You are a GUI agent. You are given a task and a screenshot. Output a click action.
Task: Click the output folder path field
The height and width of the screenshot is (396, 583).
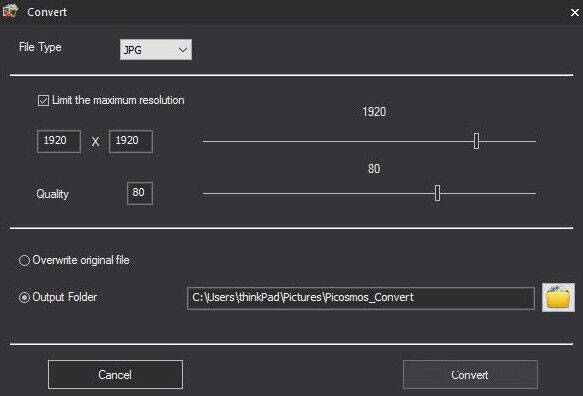(x=361, y=298)
